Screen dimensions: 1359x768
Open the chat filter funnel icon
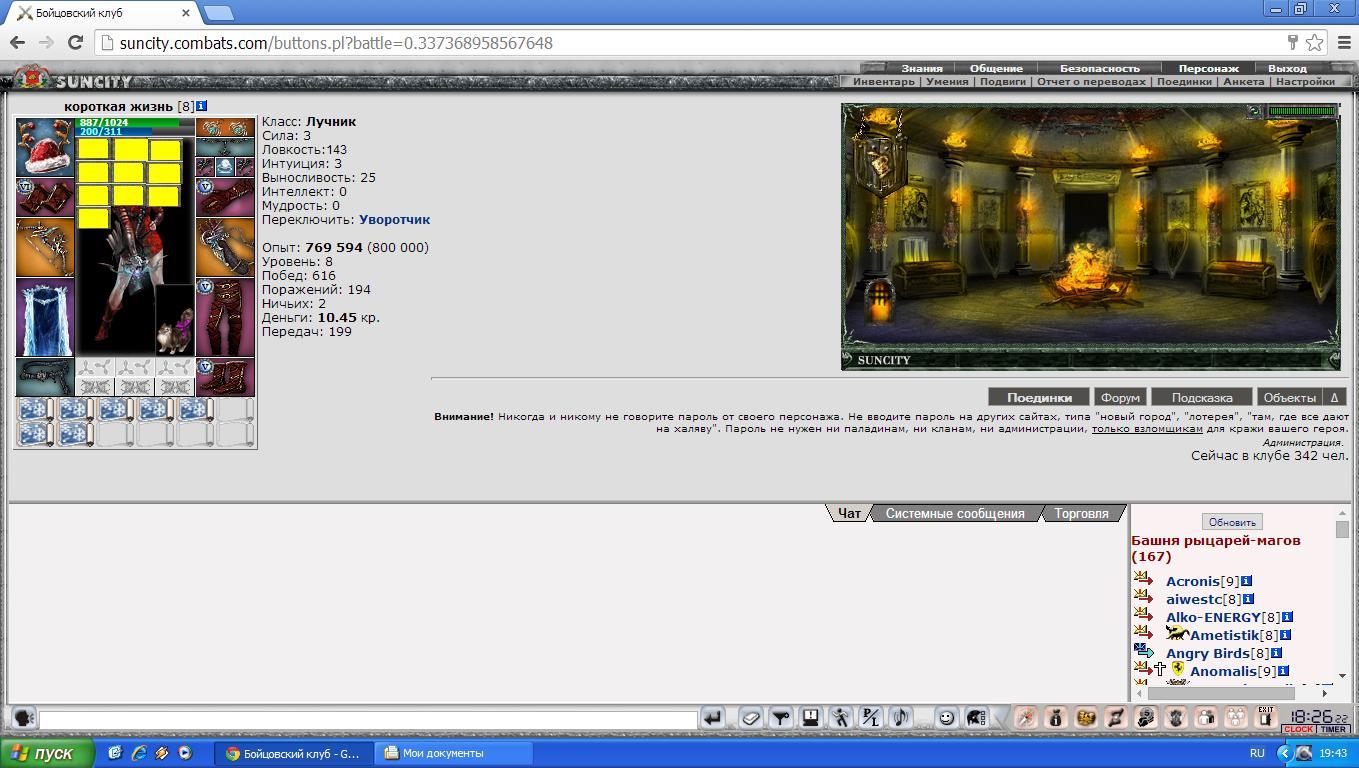(781, 717)
